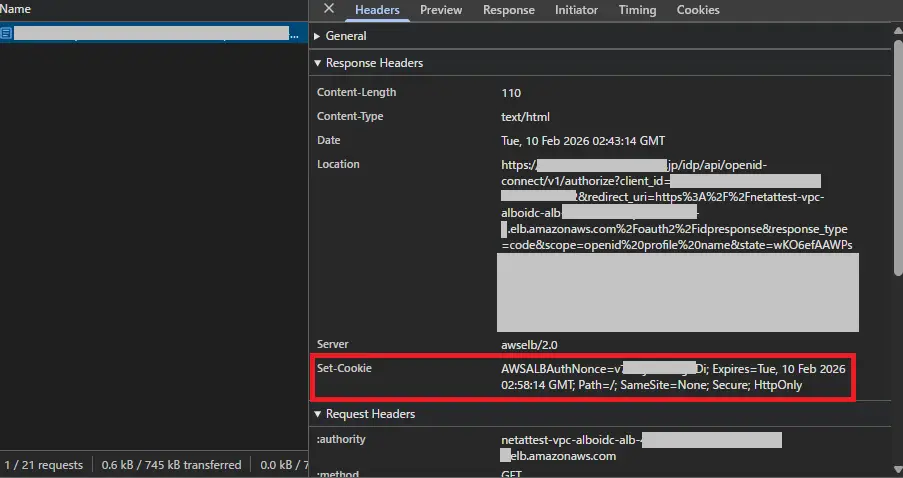903x478 pixels.
Task: Open the Response tab
Action: (x=508, y=10)
